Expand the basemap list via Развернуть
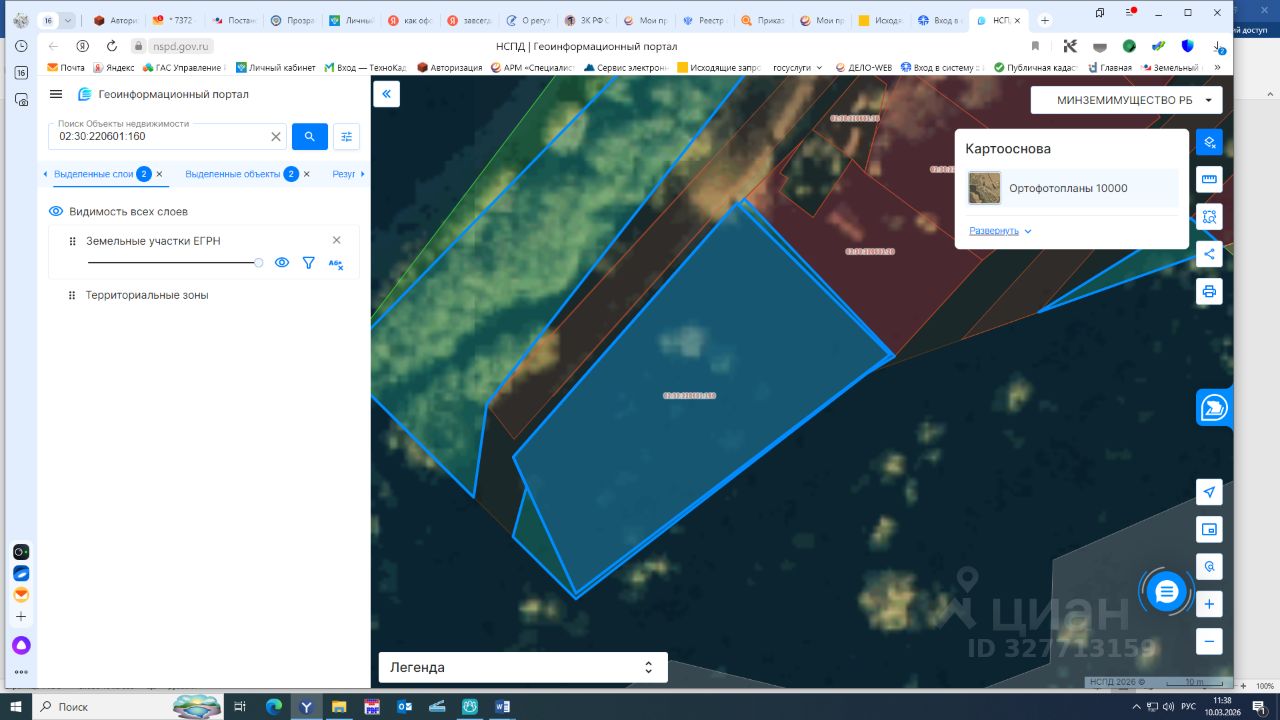 1000,231
